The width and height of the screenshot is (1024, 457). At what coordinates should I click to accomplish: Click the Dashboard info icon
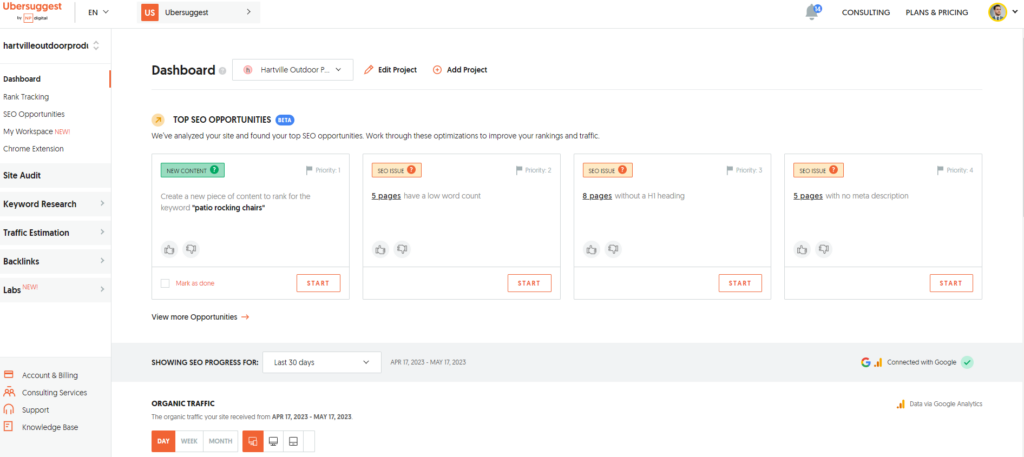[x=223, y=71]
